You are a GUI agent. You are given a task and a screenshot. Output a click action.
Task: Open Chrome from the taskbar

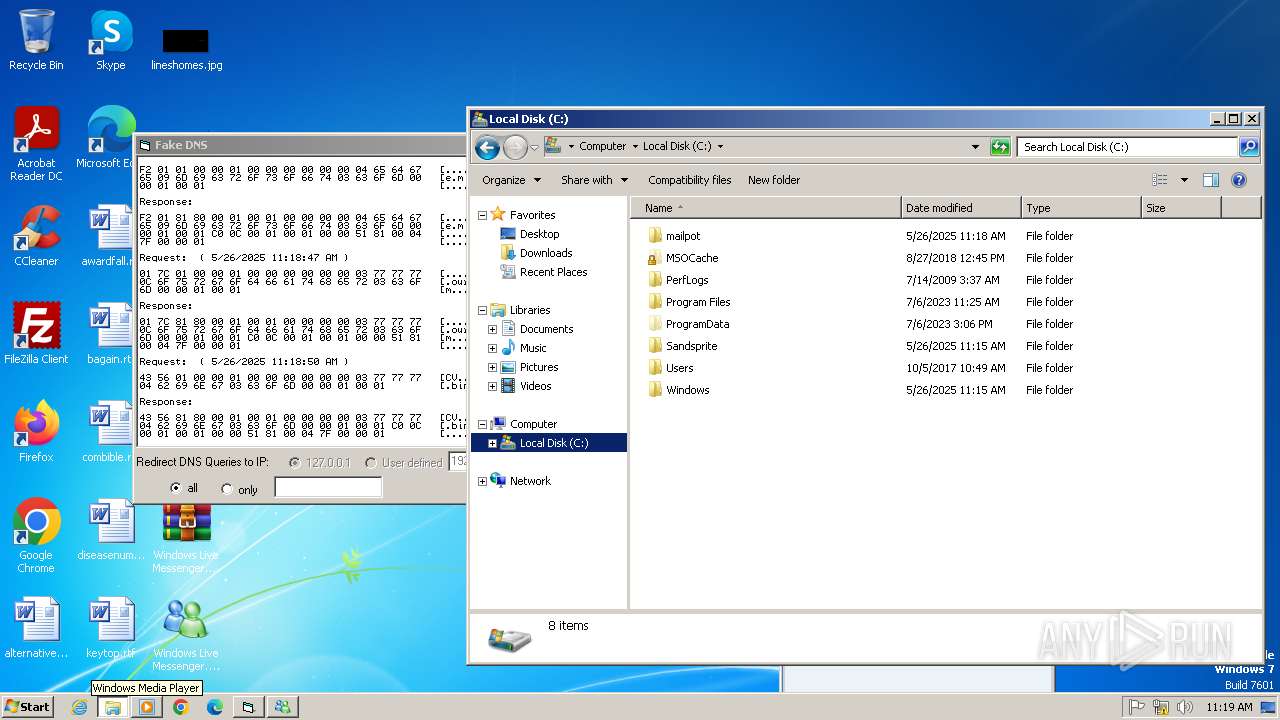click(180, 707)
